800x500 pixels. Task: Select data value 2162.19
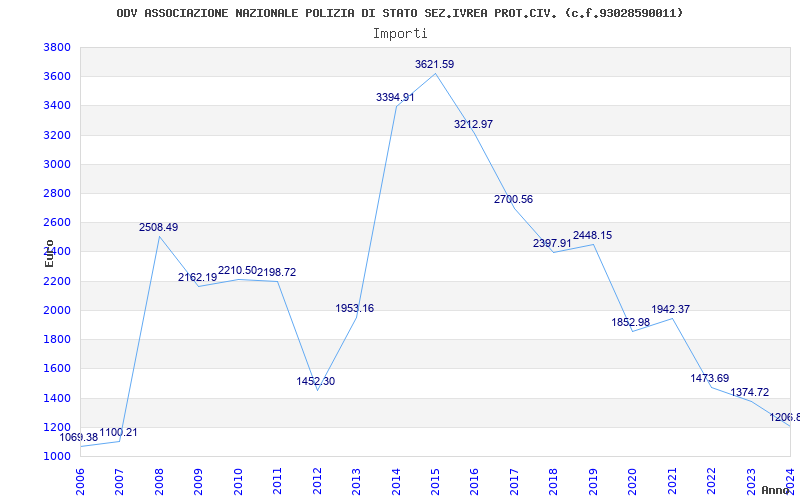coord(197,278)
